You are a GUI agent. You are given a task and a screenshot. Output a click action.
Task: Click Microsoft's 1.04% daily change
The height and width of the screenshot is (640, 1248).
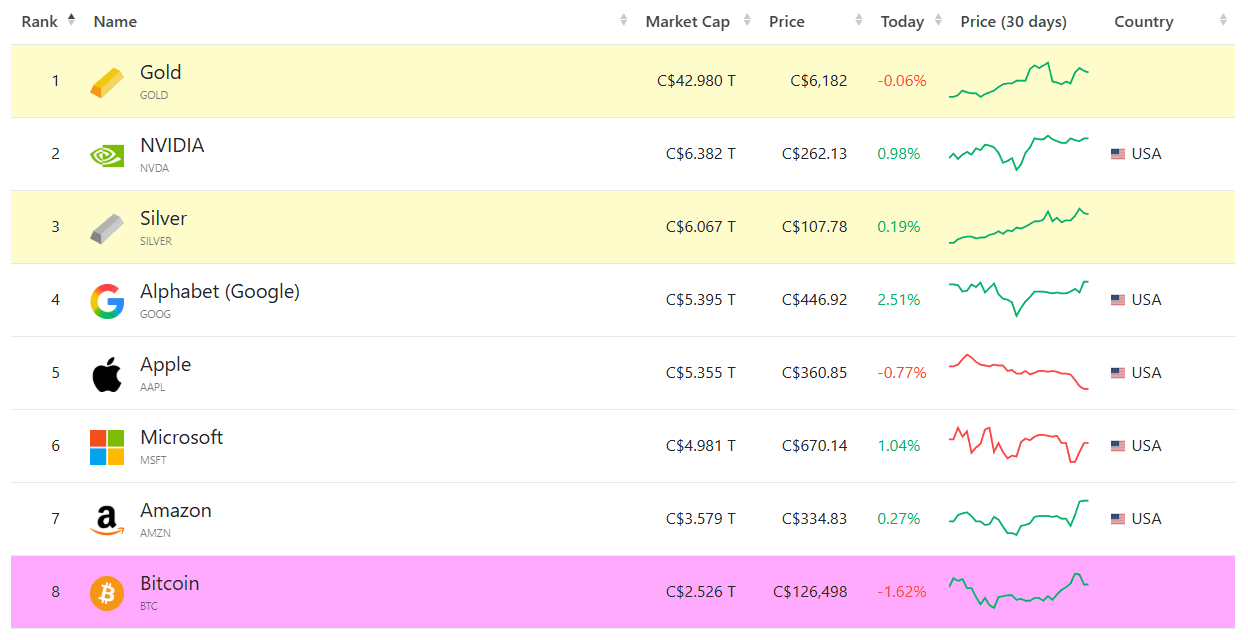coord(899,446)
